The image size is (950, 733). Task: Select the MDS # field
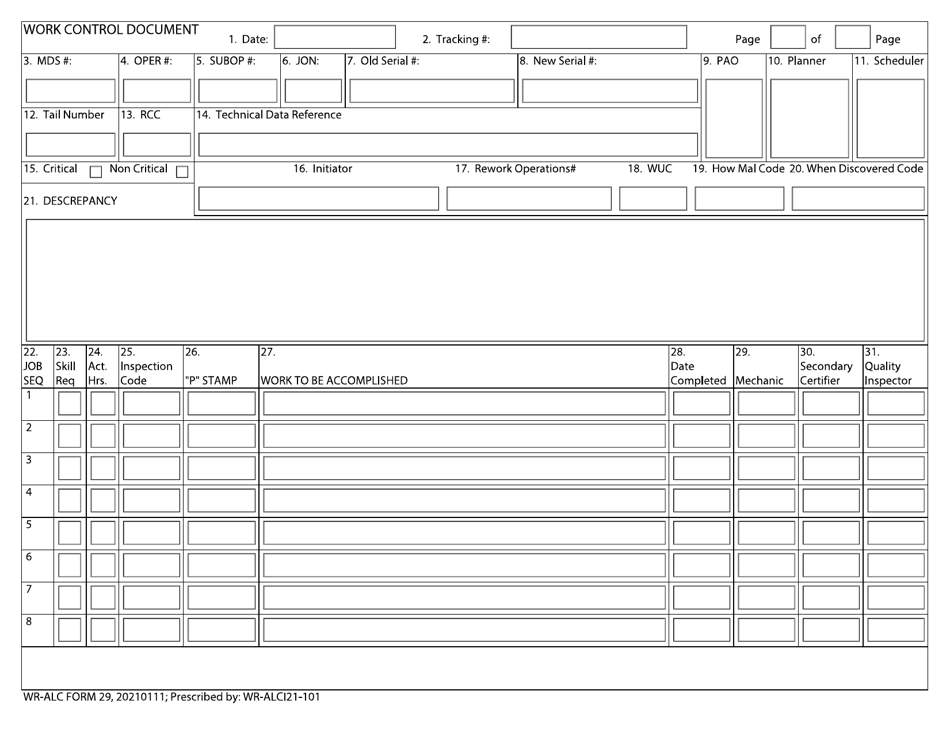[69, 90]
